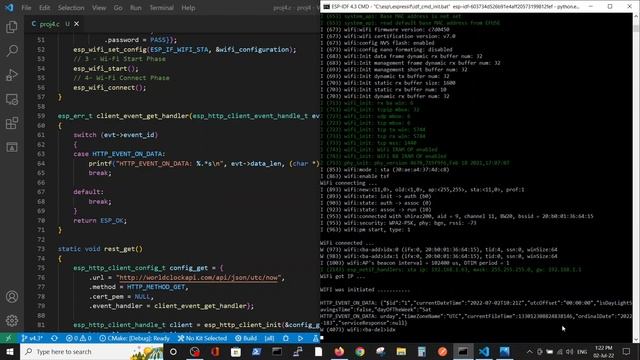Click the synchronize changes icon in status bar
Image resolution: width=640 pixels, height=360 pixels.
click(54, 338)
